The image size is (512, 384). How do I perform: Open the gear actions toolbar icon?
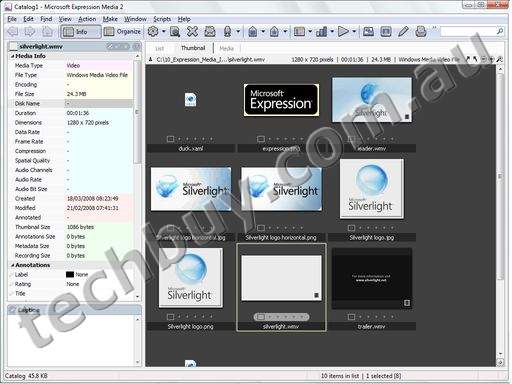coord(153,32)
